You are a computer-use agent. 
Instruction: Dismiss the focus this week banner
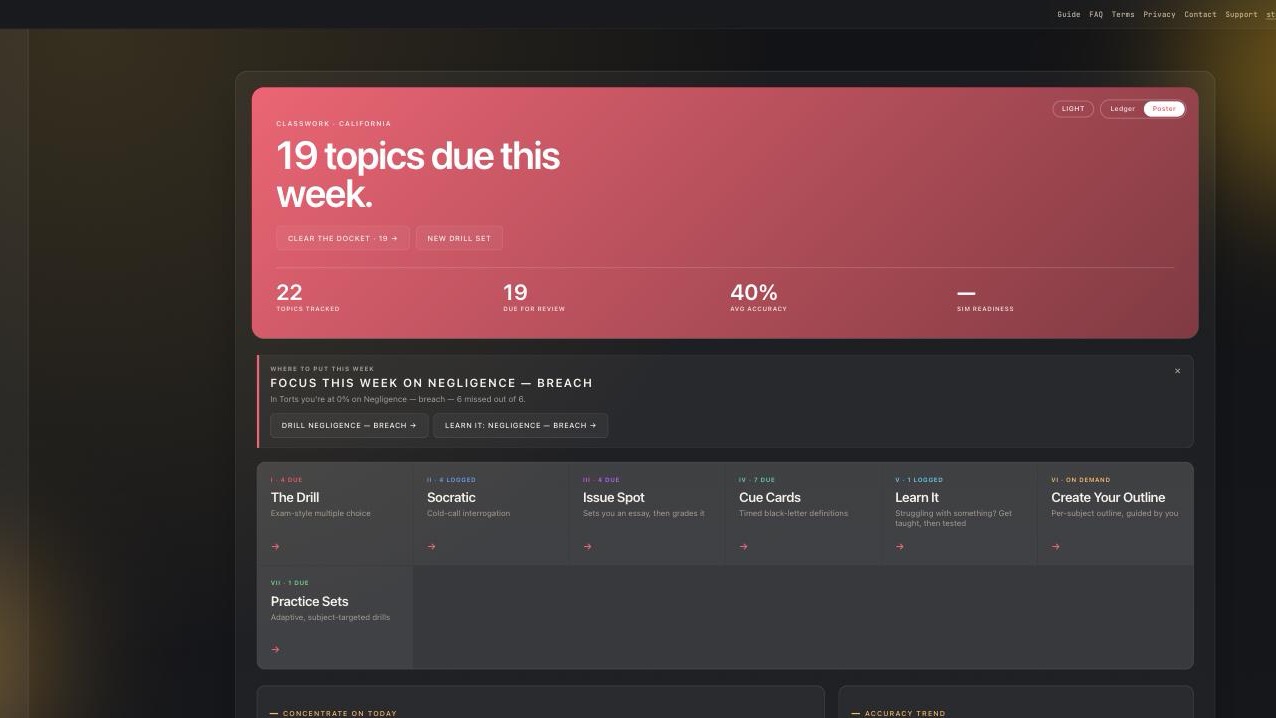[1177, 371]
